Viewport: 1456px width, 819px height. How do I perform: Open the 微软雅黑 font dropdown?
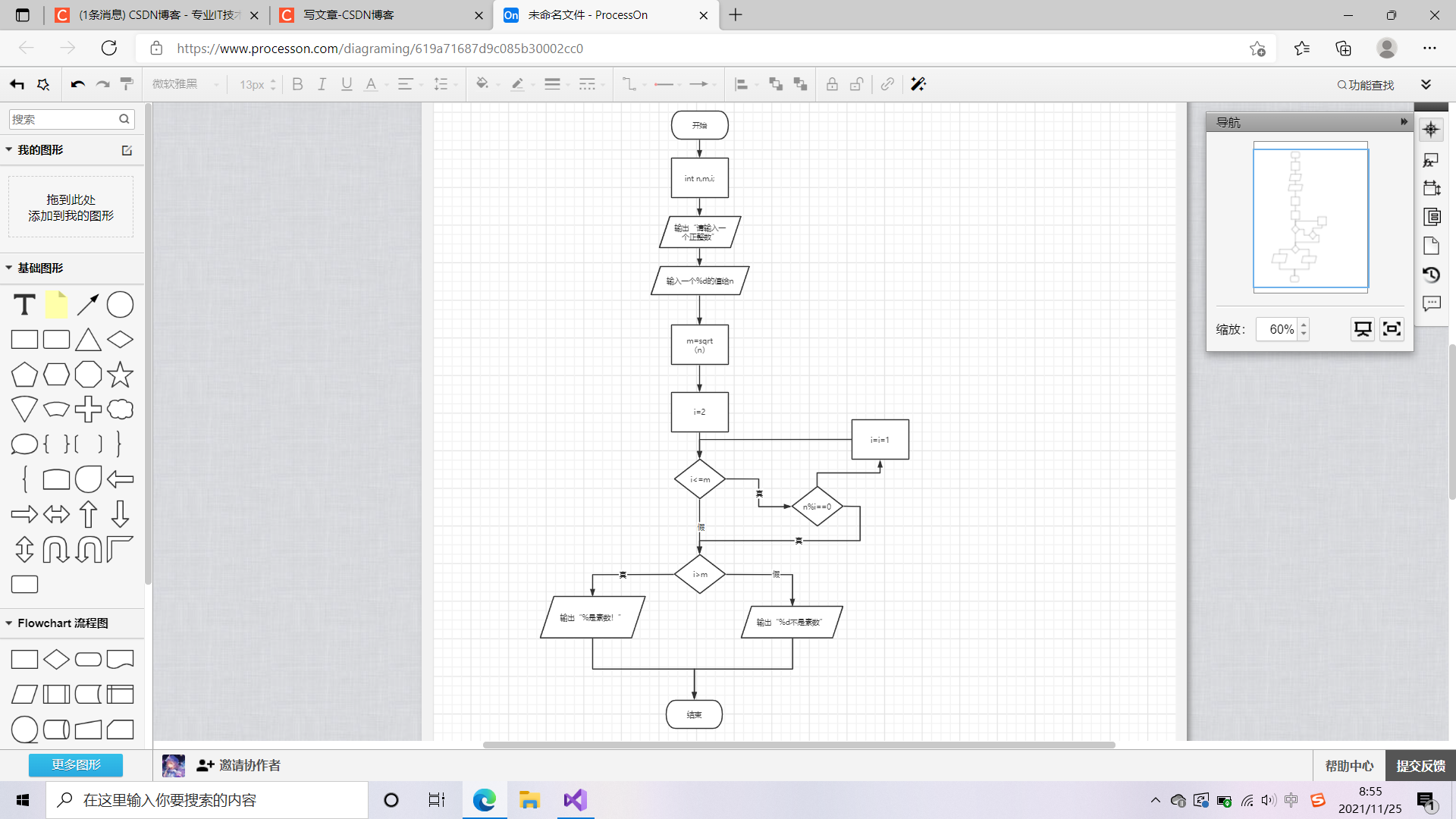[185, 84]
